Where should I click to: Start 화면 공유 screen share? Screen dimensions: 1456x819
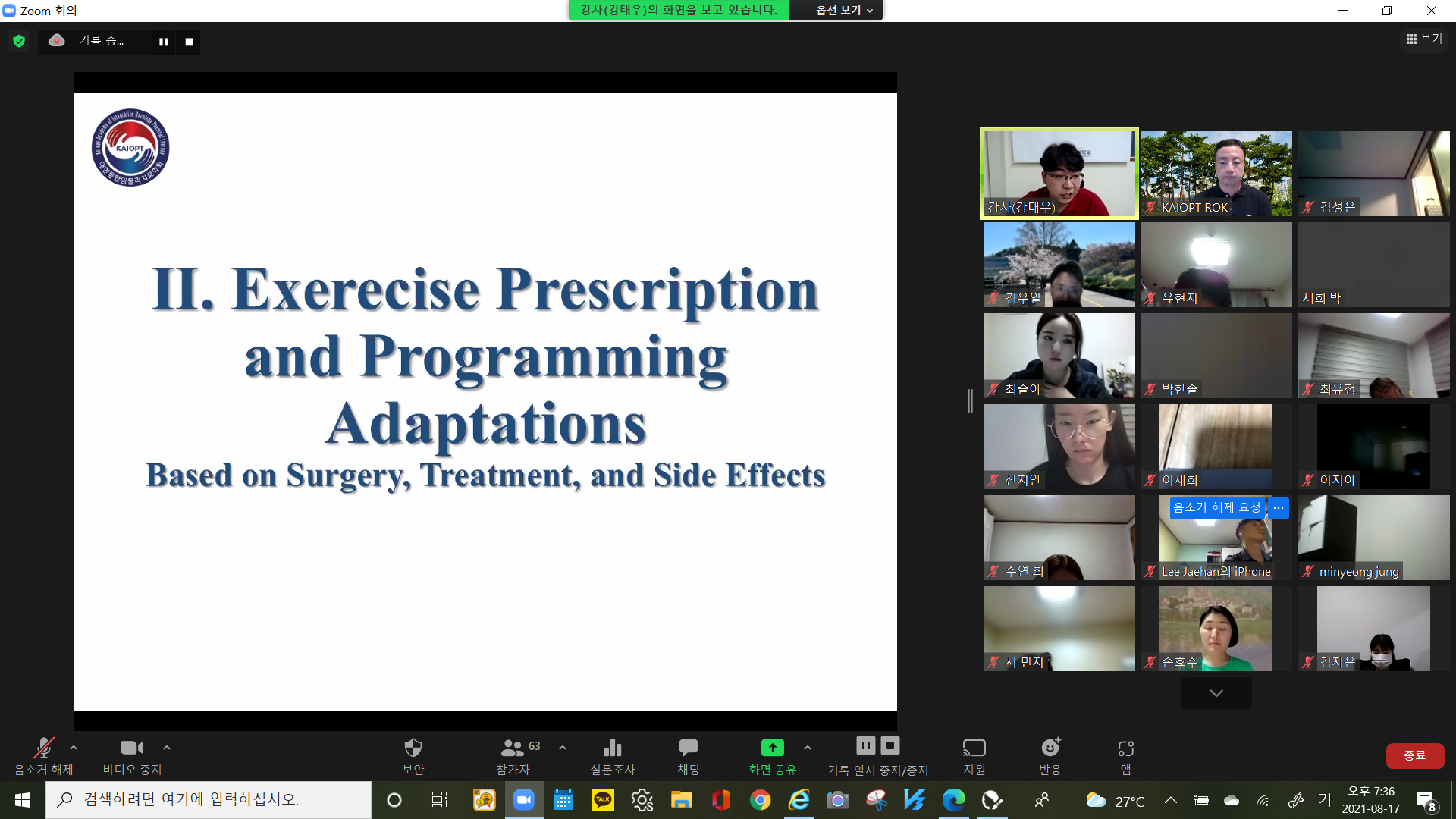point(772,756)
